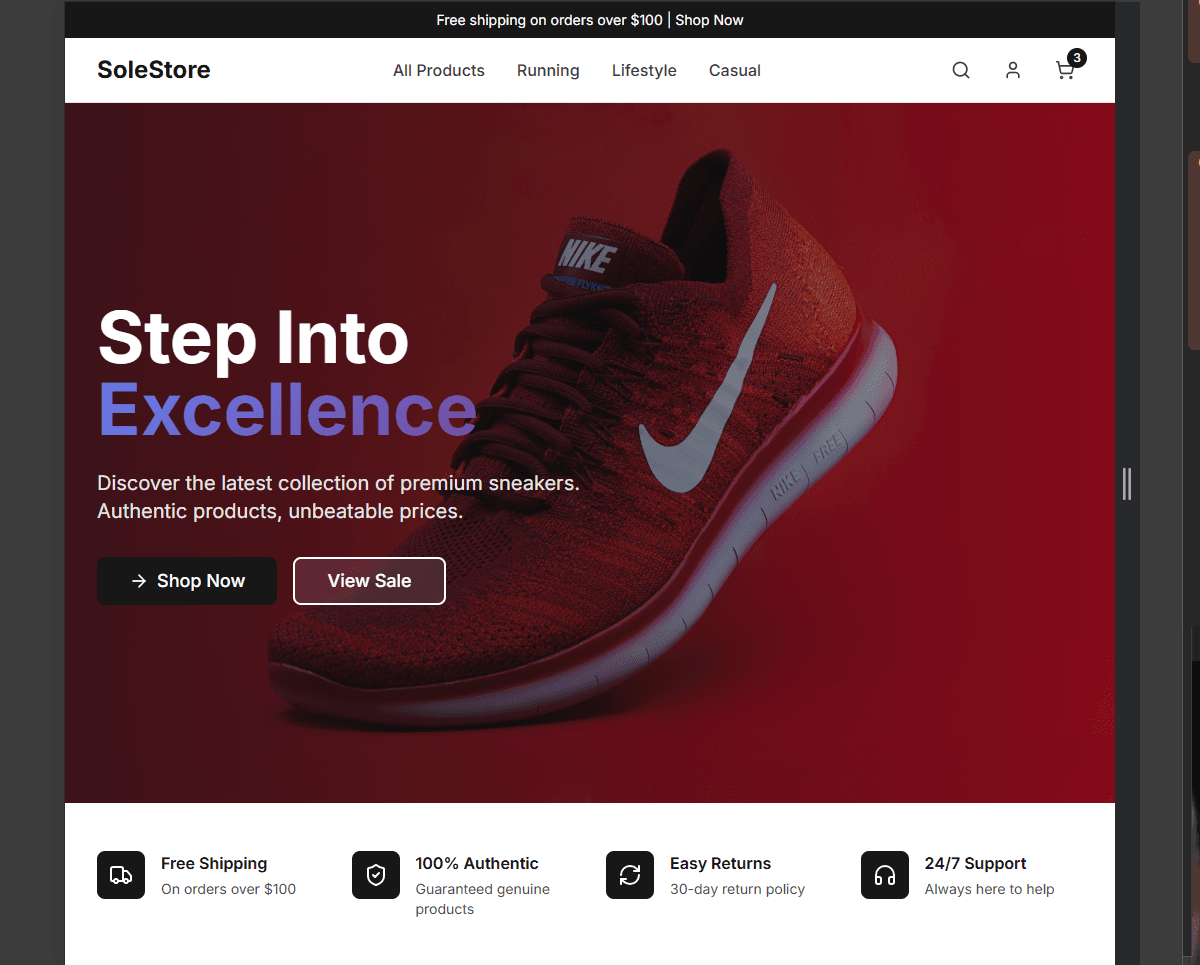
Task: Click the 24/7 Support headphones icon
Action: coord(885,875)
